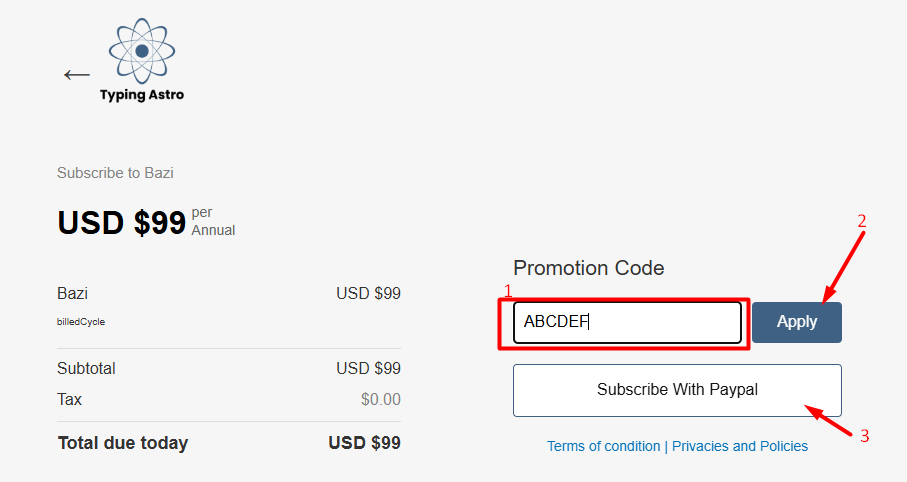Click the bold USD $99 total amount

(x=364, y=442)
